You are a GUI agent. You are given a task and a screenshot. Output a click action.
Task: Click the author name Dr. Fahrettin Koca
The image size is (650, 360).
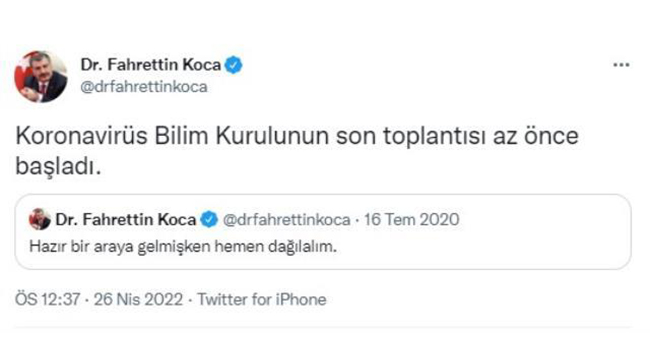(x=151, y=65)
